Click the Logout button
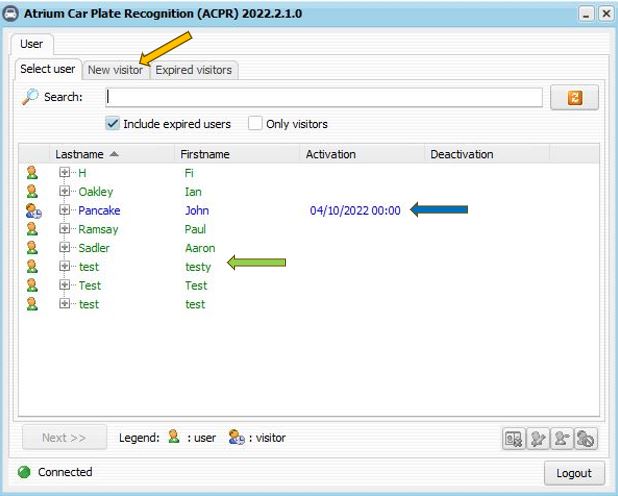The height and width of the screenshot is (496, 618). [x=574, y=473]
